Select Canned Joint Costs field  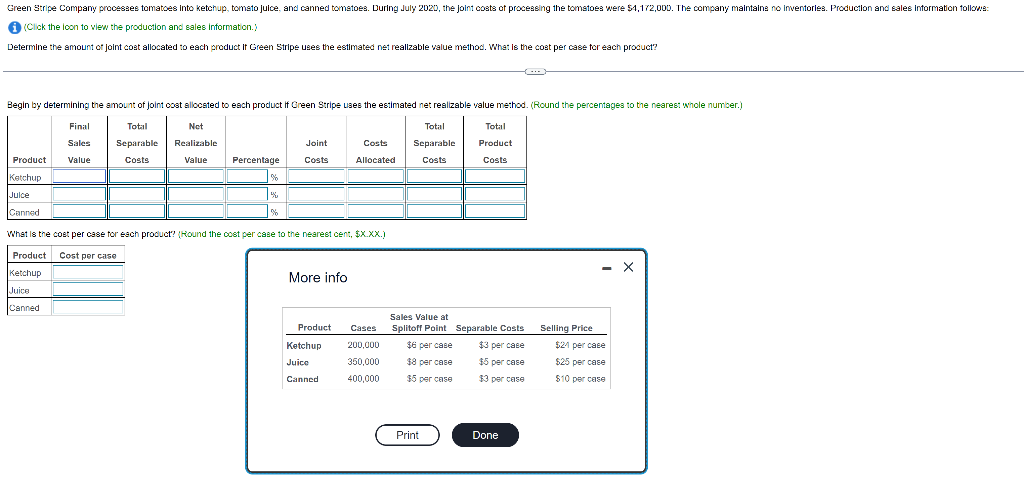click(316, 211)
